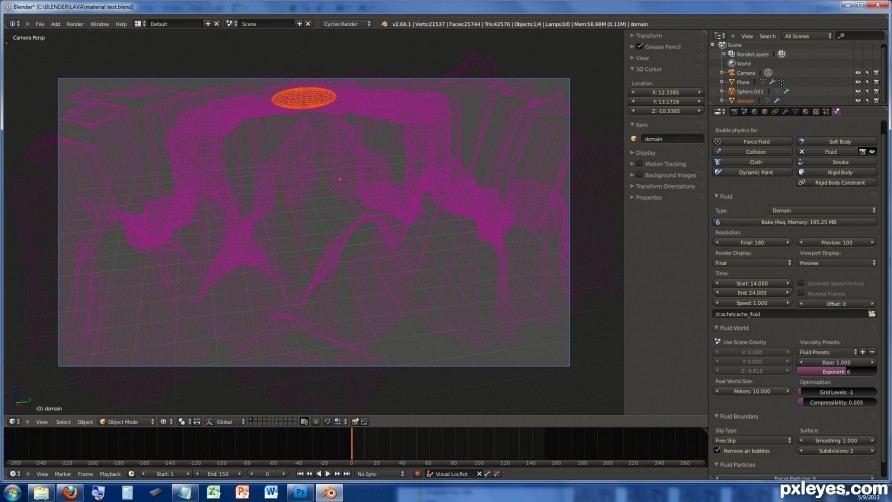Open Photoshop from the taskbar
The width and height of the screenshot is (892, 502).
tap(300, 492)
